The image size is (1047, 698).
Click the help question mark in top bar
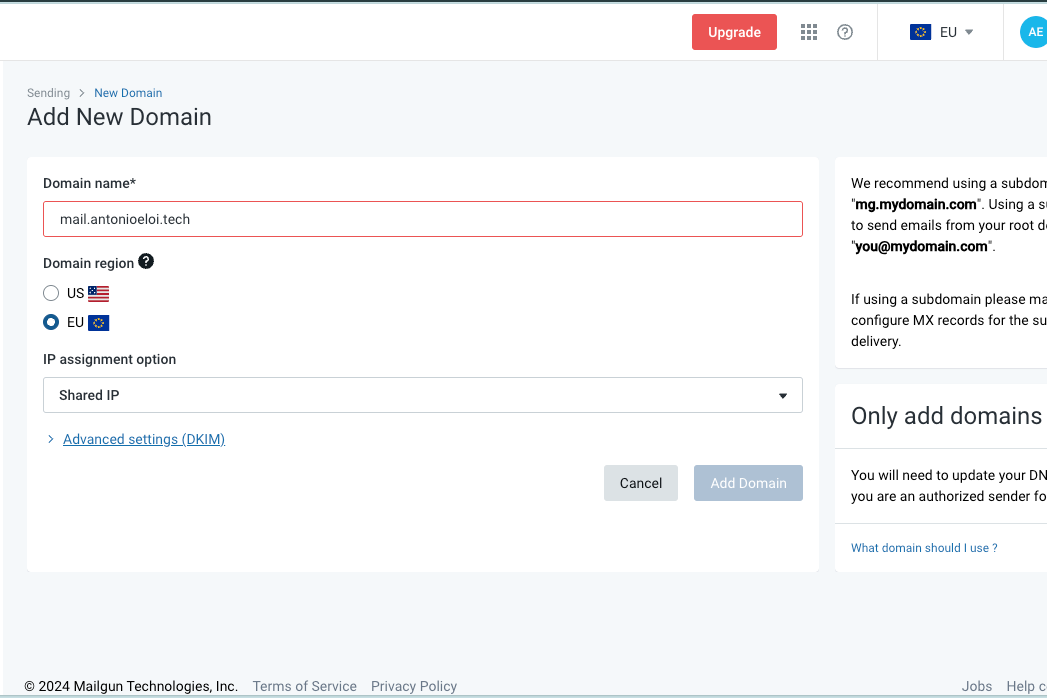pyautogui.click(x=845, y=31)
